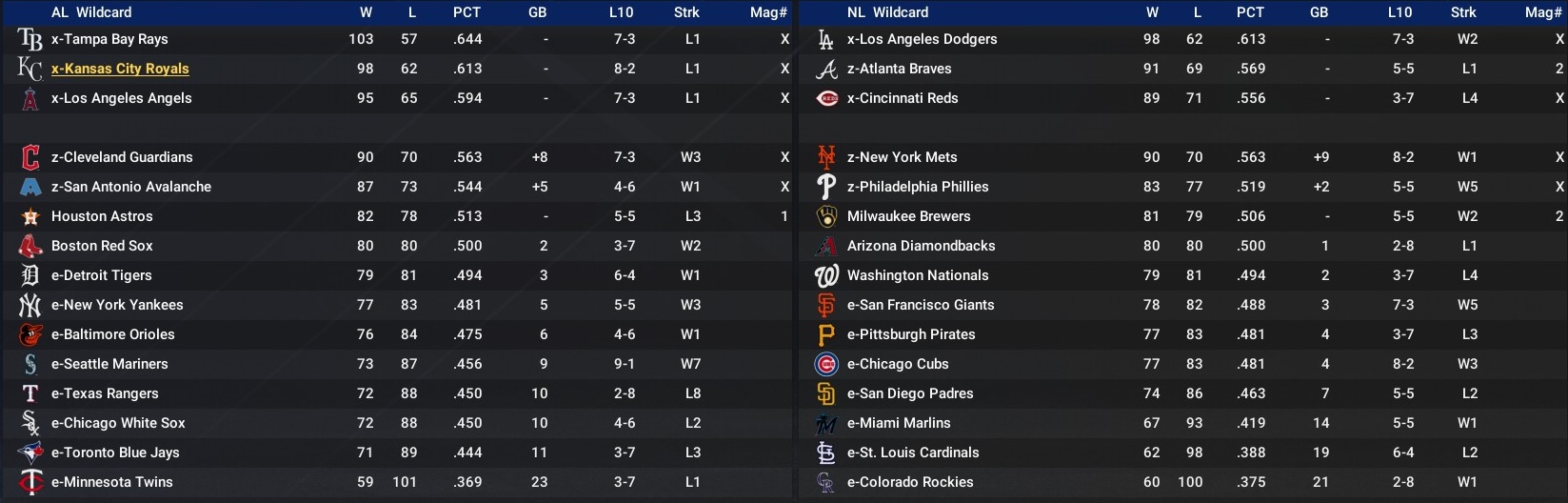Sort NL Wildcard by GB column
1568x503 pixels.
[1319, 12]
